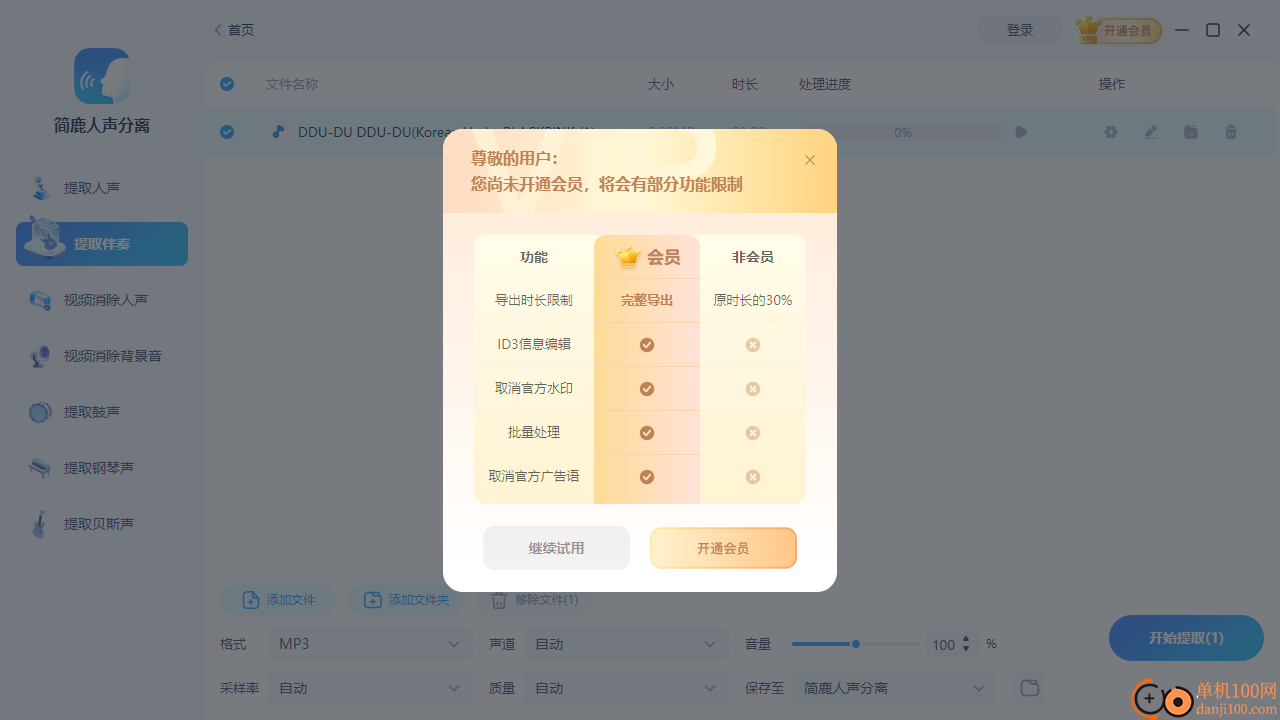Open 提取贝斯声 sidebar item
This screenshot has width=1280, height=720.
pyautogui.click(x=102, y=524)
